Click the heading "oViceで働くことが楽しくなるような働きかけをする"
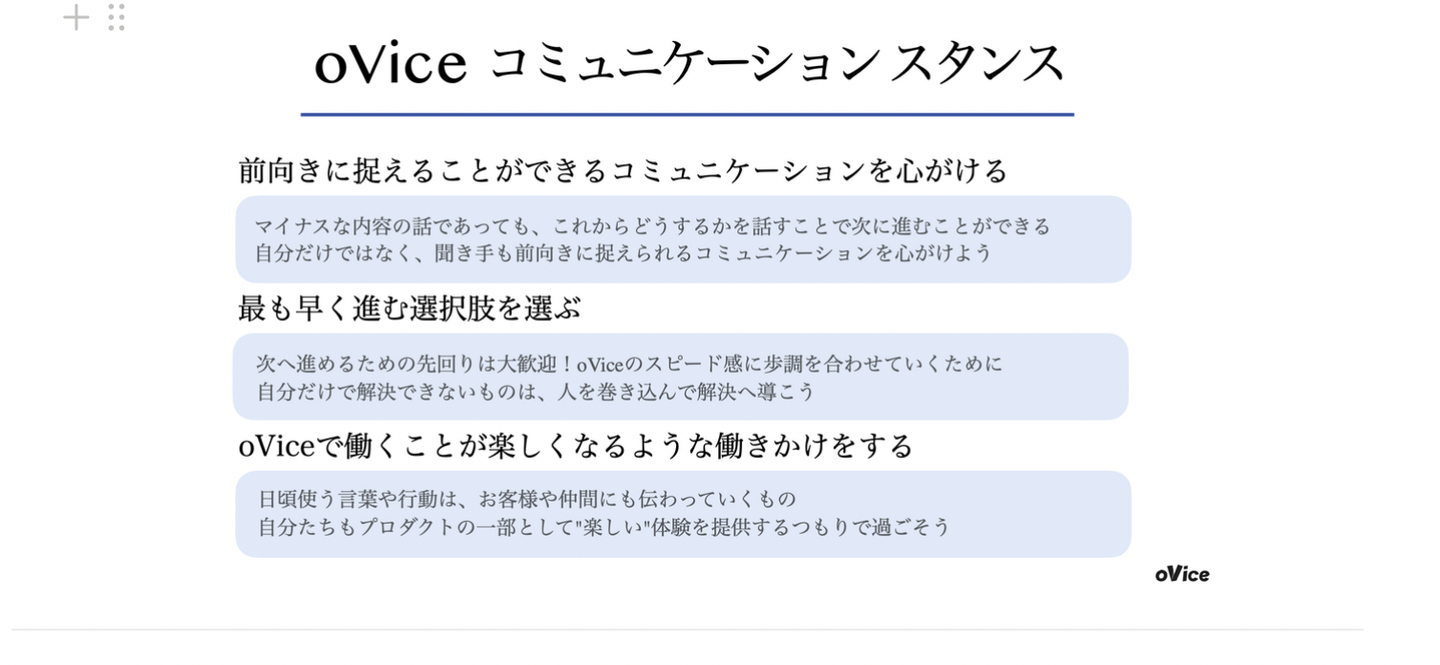The width and height of the screenshot is (1440, 665). tap(576, 445)
